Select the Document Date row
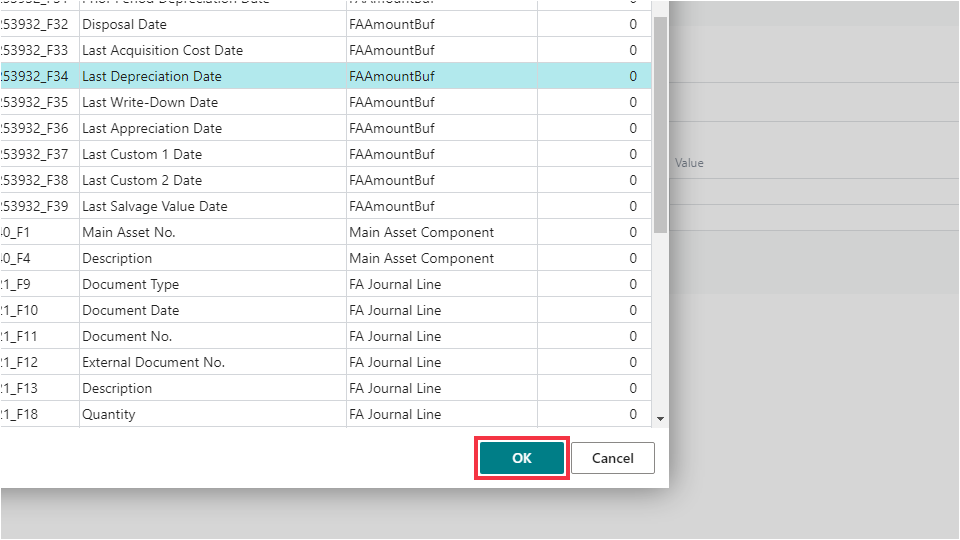Image resolution: width=960 pixels, height=540 pixels. click(326, 310)
